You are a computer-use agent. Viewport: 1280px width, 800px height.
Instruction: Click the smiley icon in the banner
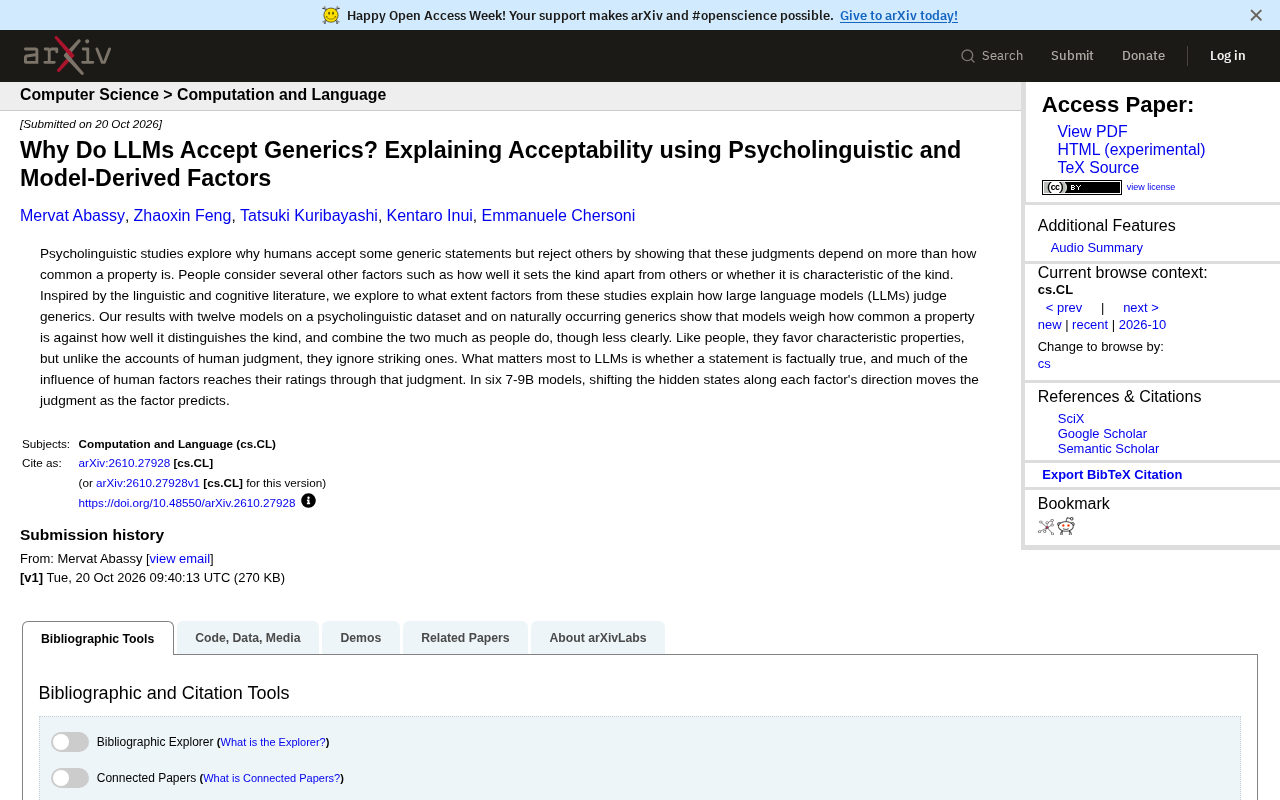pyautogui.click(x=331, y=15)
